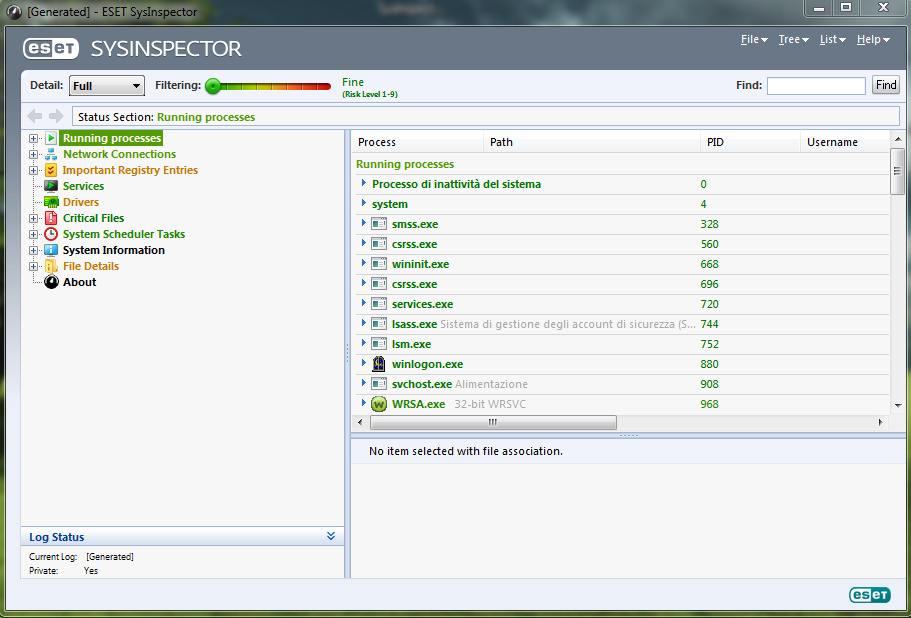Viewport: 911px width, 618px height.
Task: Click the Drivers tree icon
Action: (51, 202)
